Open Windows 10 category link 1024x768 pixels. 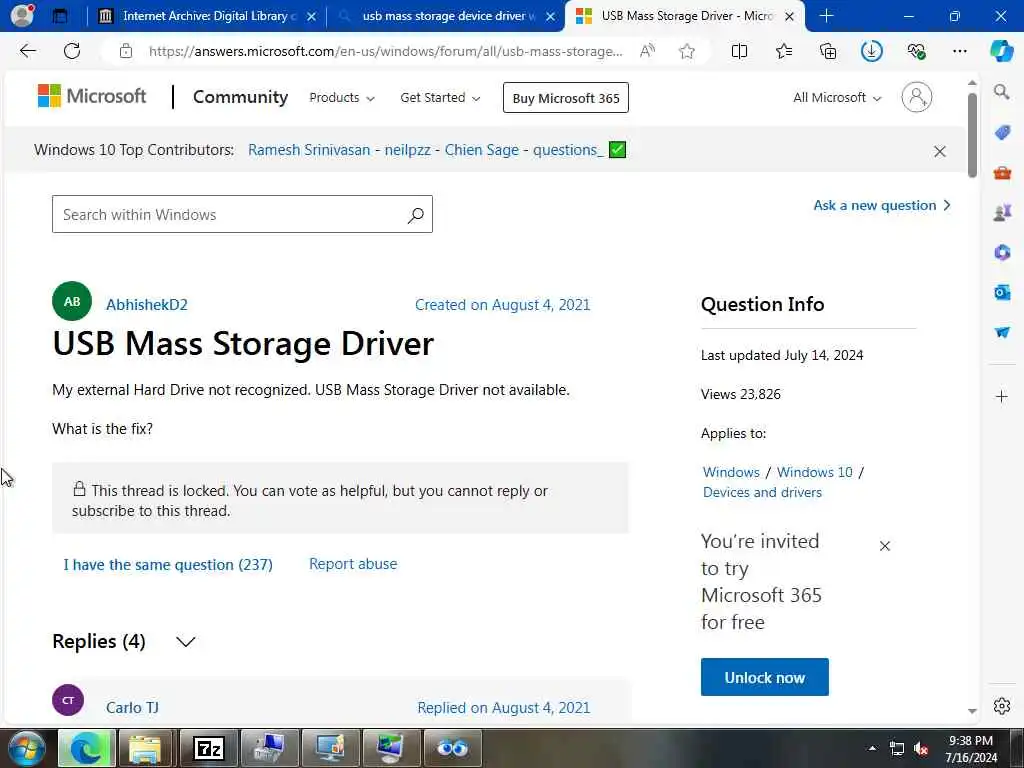pyautogui.click(x=814, y=472)
